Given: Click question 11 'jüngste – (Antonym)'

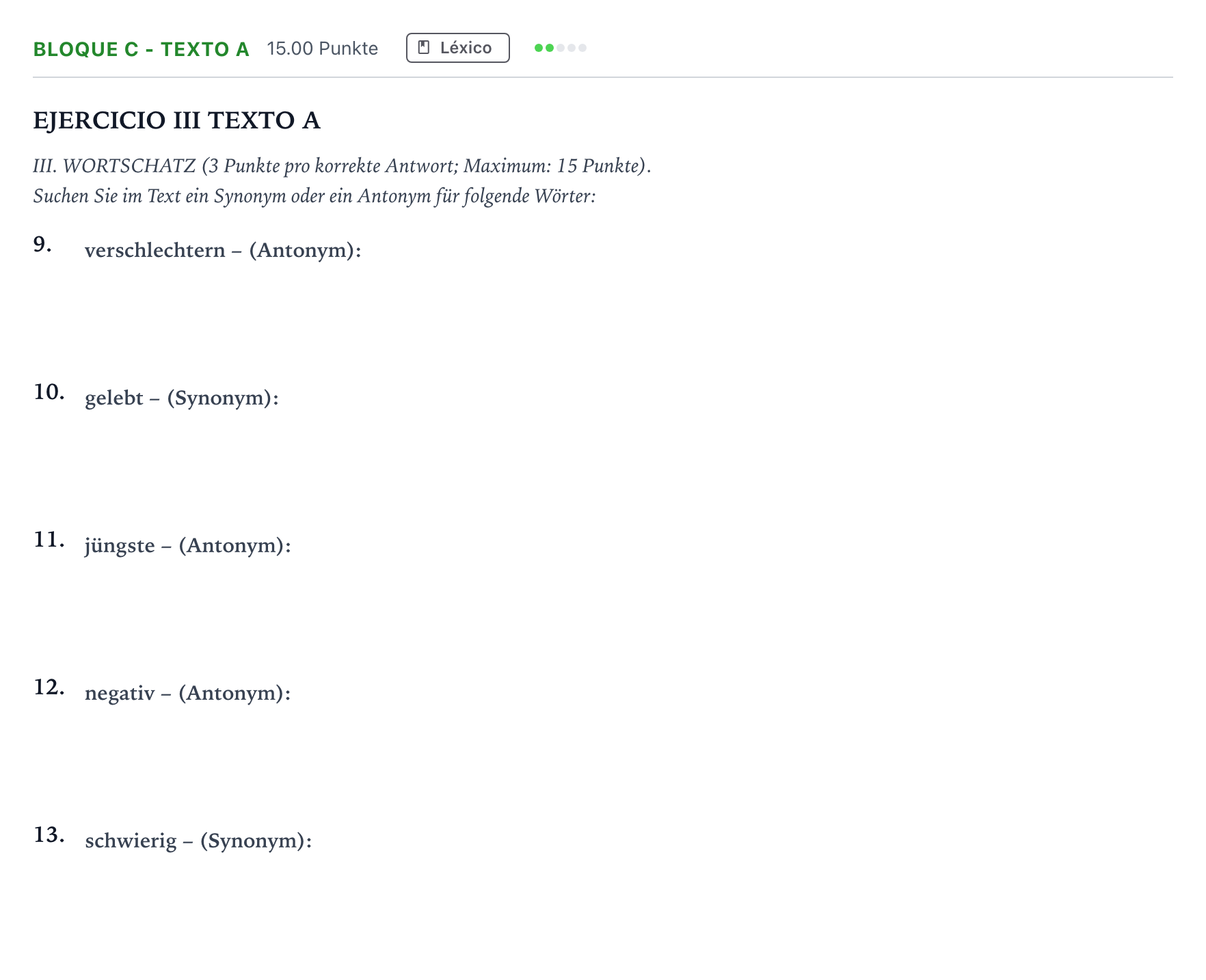Looking at the screenshot, I should pos(188,545).
